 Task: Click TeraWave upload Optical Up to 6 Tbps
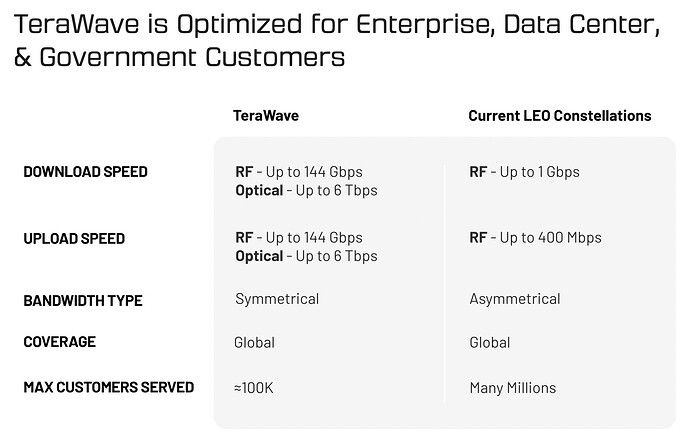click(306, 256)
